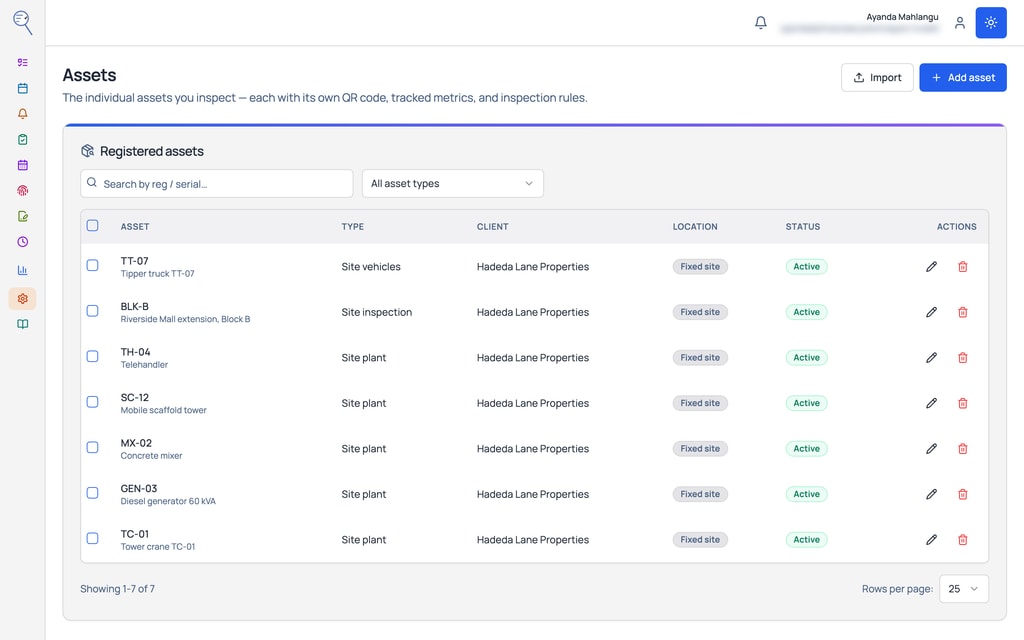Click the STATUS column header

803,227
